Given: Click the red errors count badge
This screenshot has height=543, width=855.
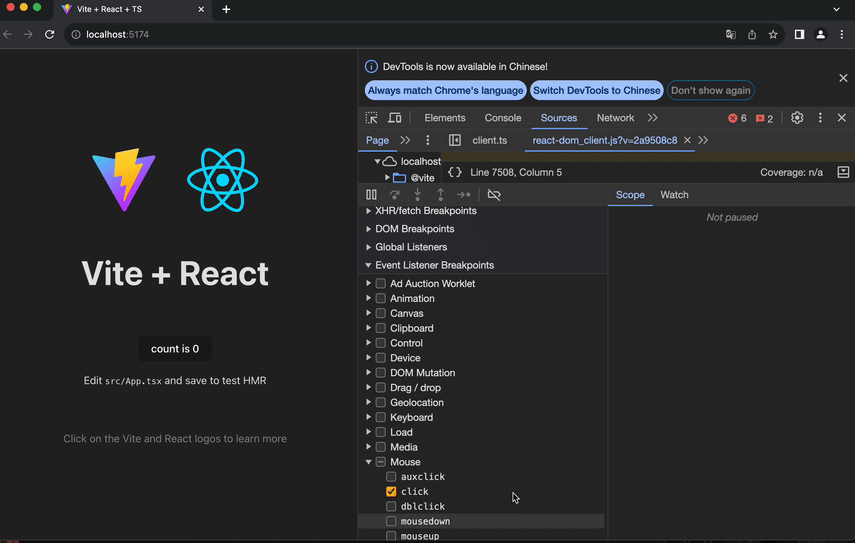Looking at the screenshot, I should pos(737,118).
